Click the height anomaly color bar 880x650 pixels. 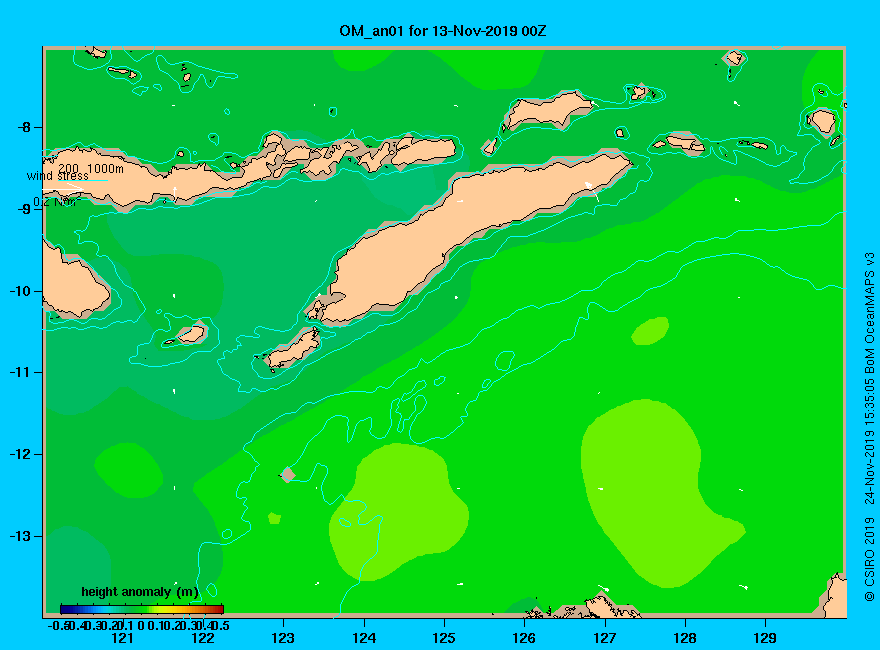click(142, 609)
